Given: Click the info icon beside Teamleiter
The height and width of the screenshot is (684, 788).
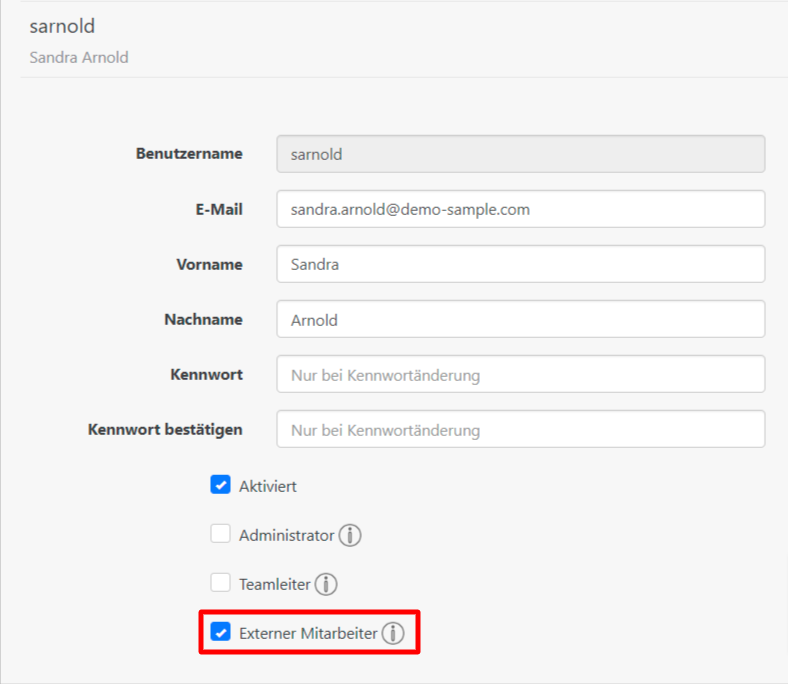Looking at the screenshot, I should (326, 584).
